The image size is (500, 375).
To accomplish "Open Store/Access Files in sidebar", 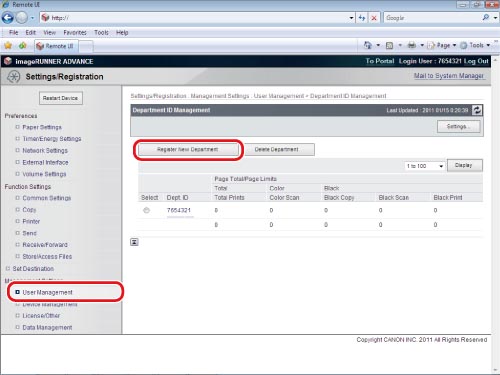I will [47, 256].
